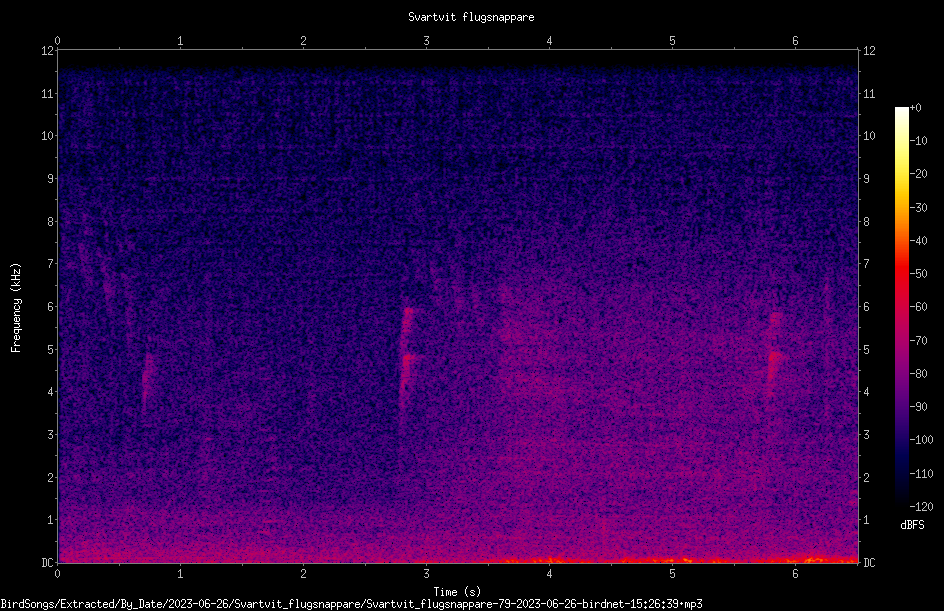Click the "12" tick on left frequency axis
The width and height of the screenshot is (944, 611).
(48, 51)
